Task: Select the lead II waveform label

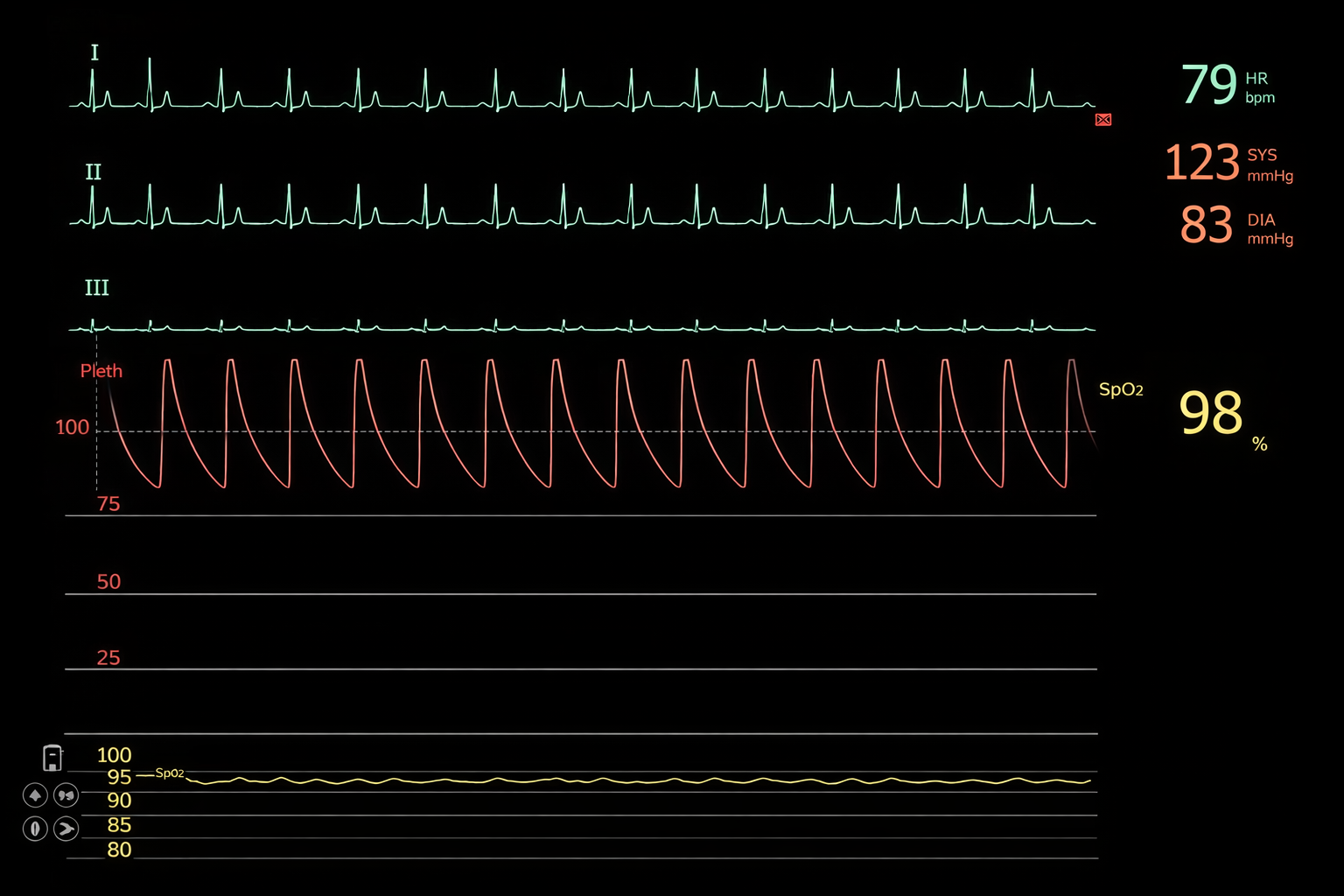Action: [x=92, y=172]
